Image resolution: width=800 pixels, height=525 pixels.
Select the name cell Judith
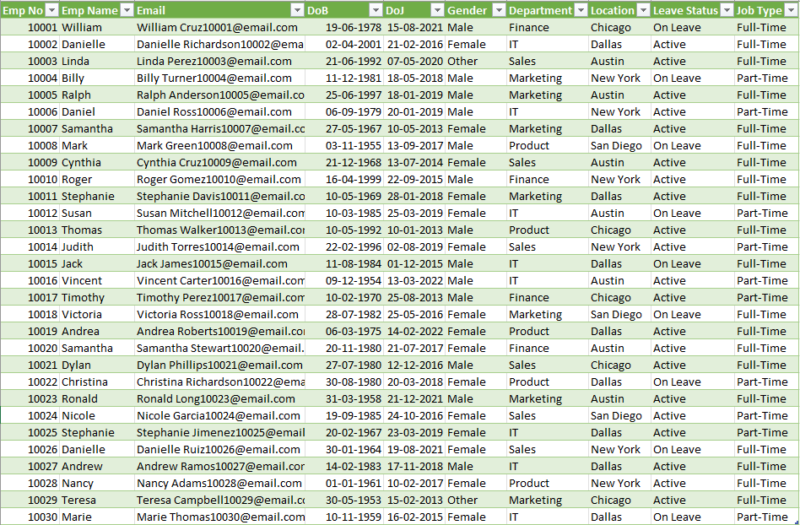pos(97,246)
